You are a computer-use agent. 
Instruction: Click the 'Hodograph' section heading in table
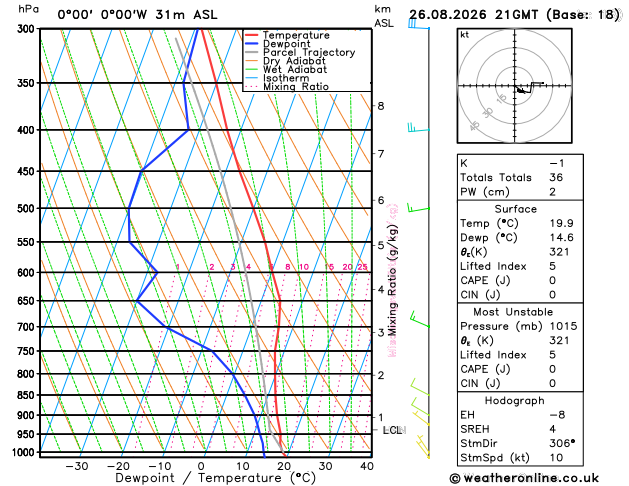(x=515, y=401)
